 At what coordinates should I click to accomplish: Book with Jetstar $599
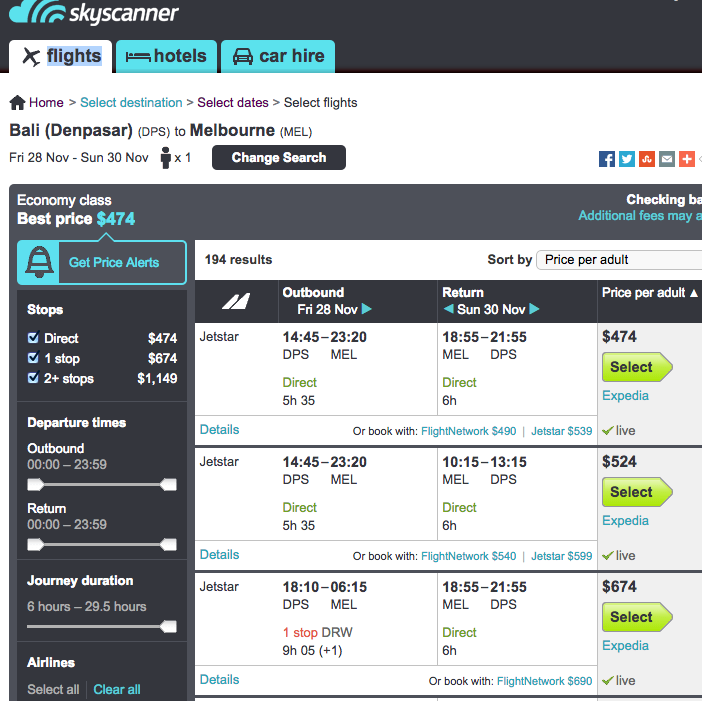click(x=561, y=556)
